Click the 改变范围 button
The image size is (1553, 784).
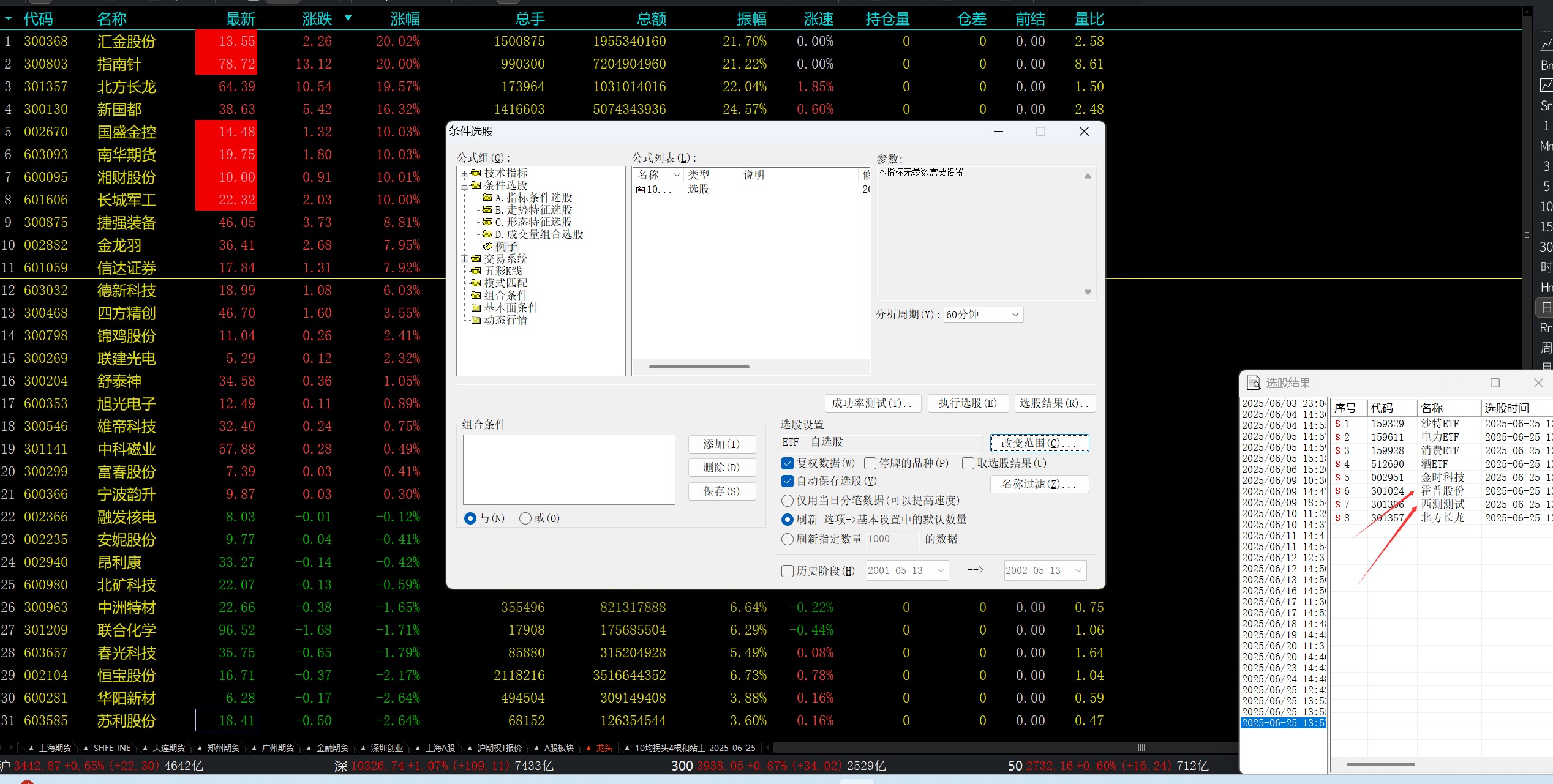point(1039,443)
